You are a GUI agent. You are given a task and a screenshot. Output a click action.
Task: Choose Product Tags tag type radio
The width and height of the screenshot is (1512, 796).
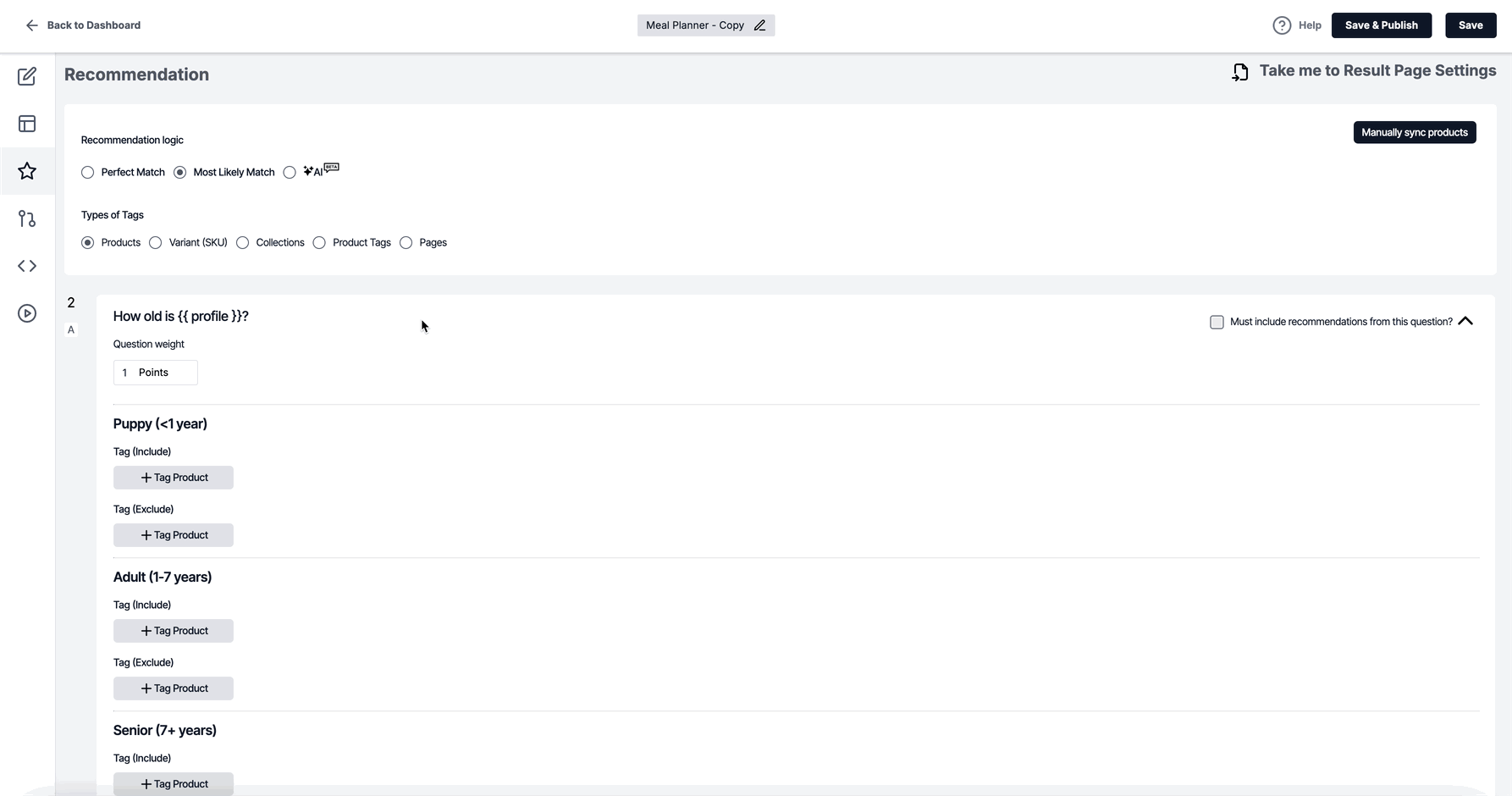(319, 242)
